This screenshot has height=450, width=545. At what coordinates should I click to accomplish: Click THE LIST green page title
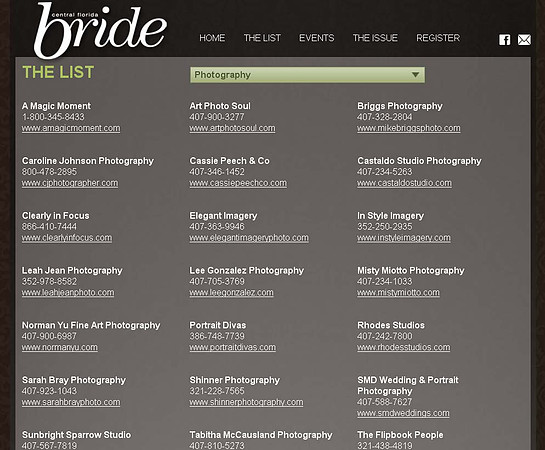58,72
